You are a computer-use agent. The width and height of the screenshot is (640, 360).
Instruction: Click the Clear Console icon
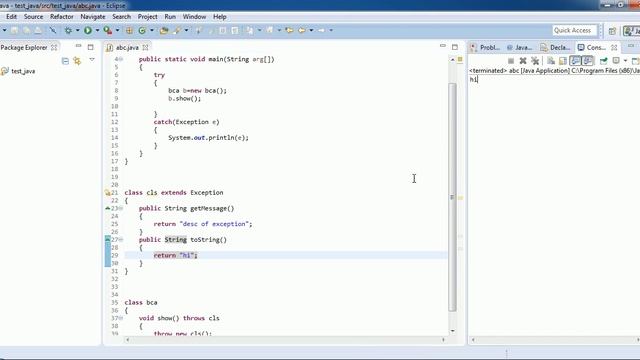coord(551,61)
